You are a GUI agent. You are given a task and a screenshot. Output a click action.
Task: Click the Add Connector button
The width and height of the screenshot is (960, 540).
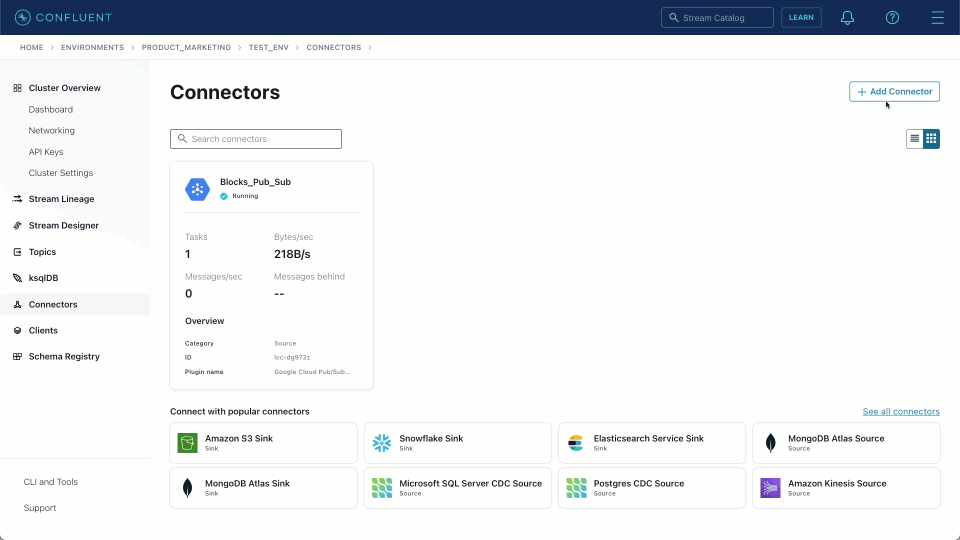[894, 92]
